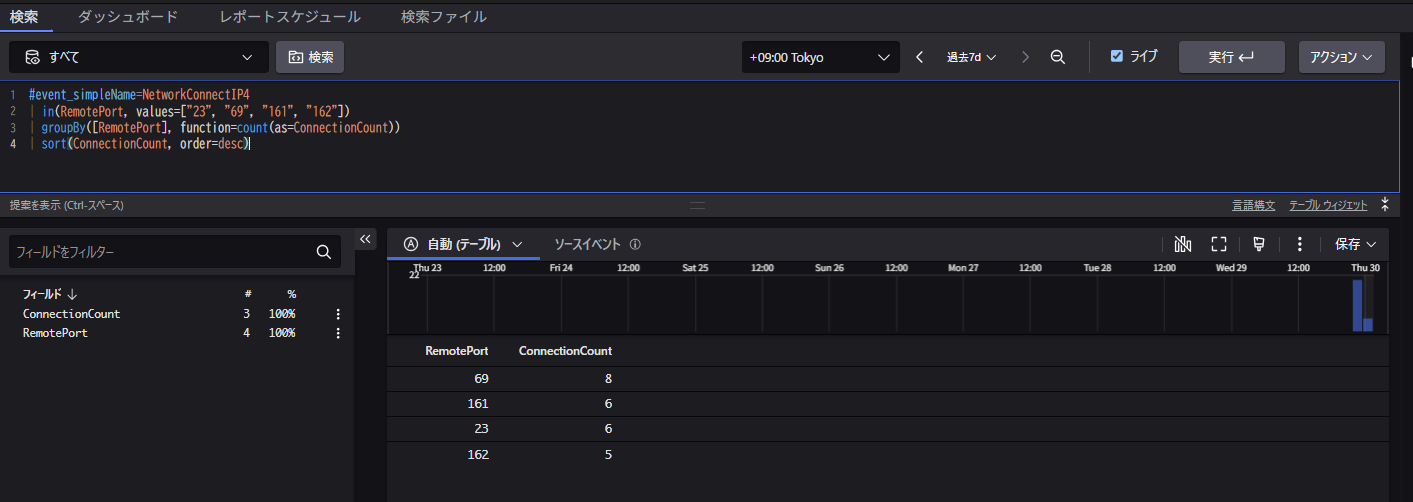
Task: Sort fields by フィールド header
Action: pyautogui.click(x=50, y=294)
